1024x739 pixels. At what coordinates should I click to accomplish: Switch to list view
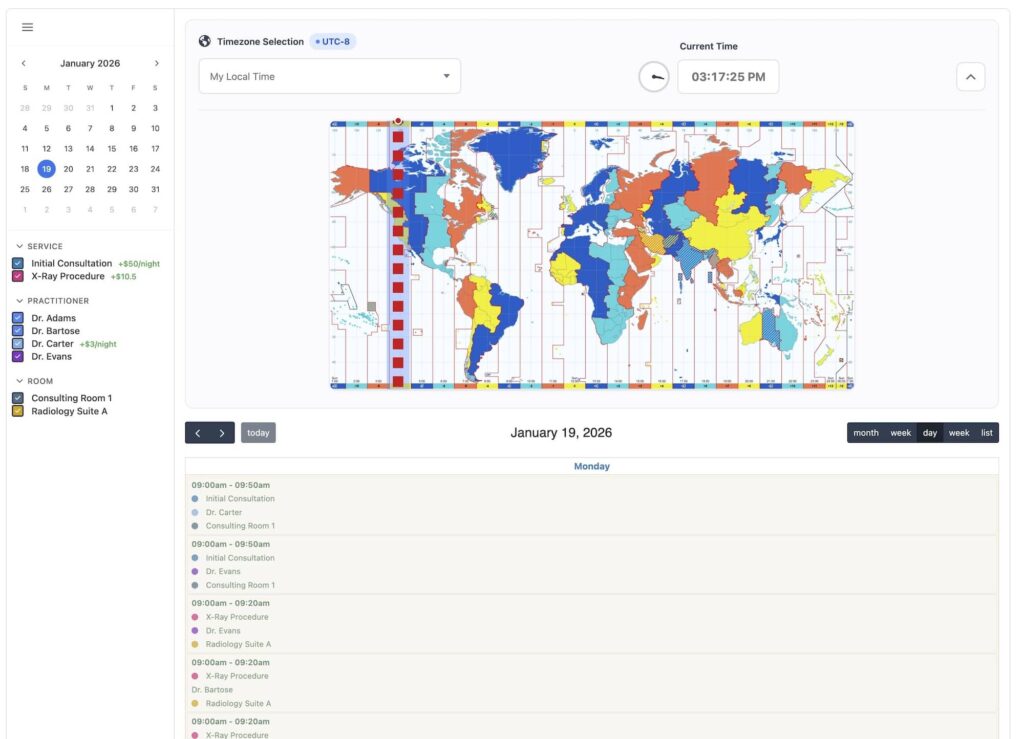986,433
